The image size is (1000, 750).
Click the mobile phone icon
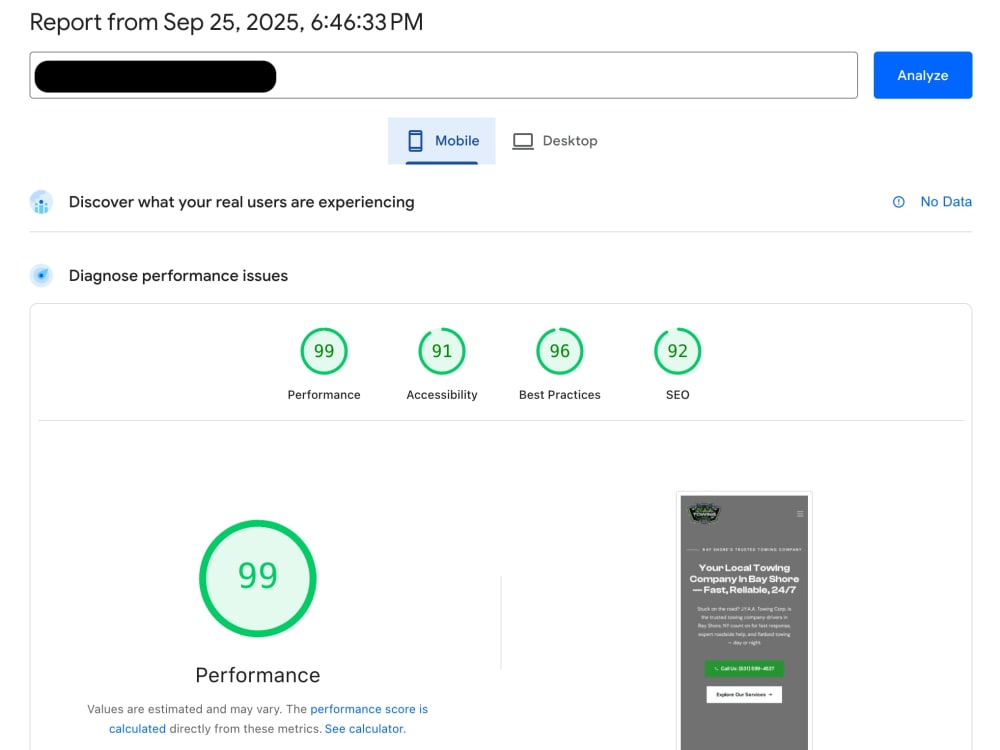pos(415,141)
